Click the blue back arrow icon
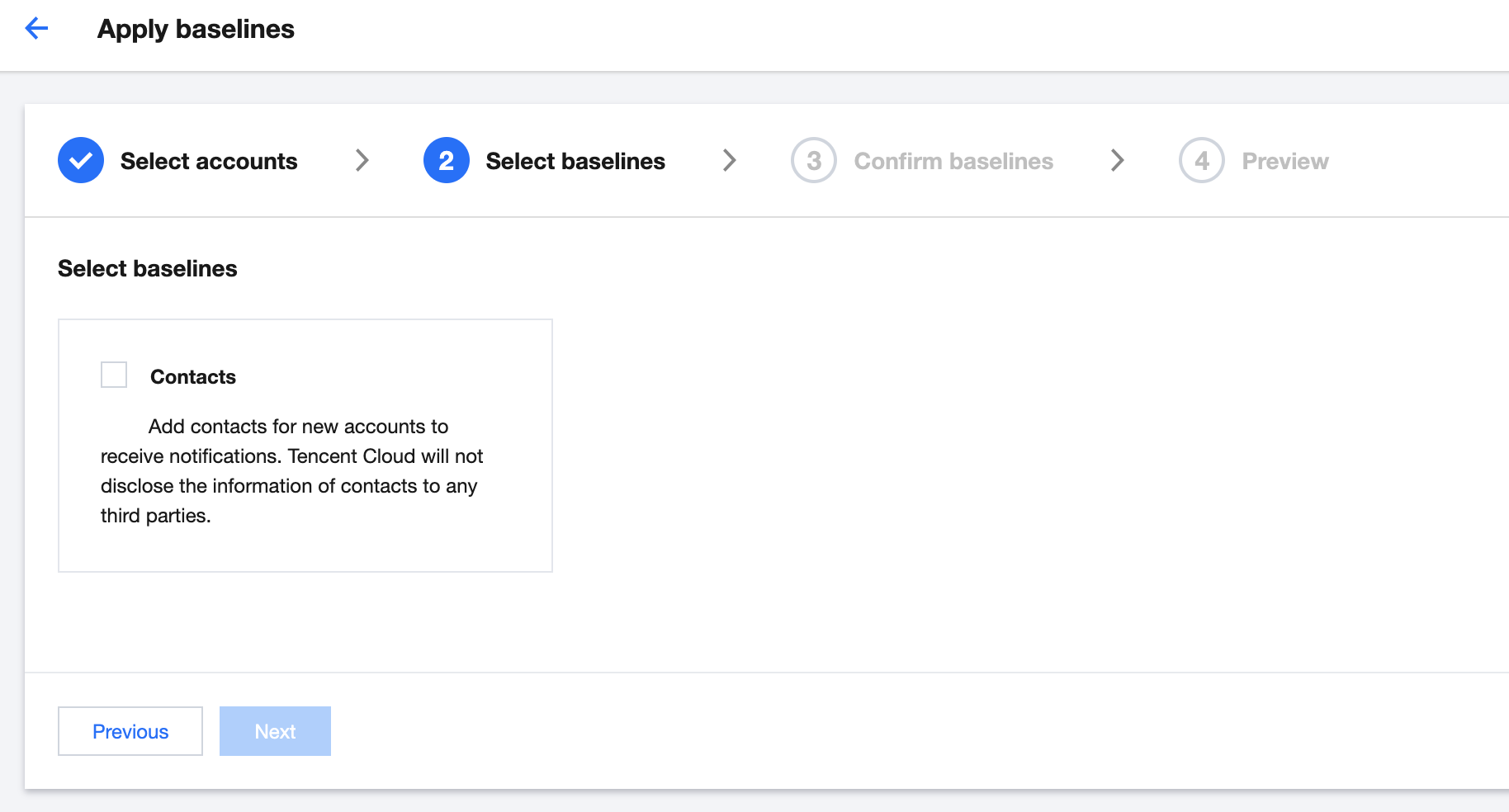The image size is (1509, 812). tap(36, 29)
